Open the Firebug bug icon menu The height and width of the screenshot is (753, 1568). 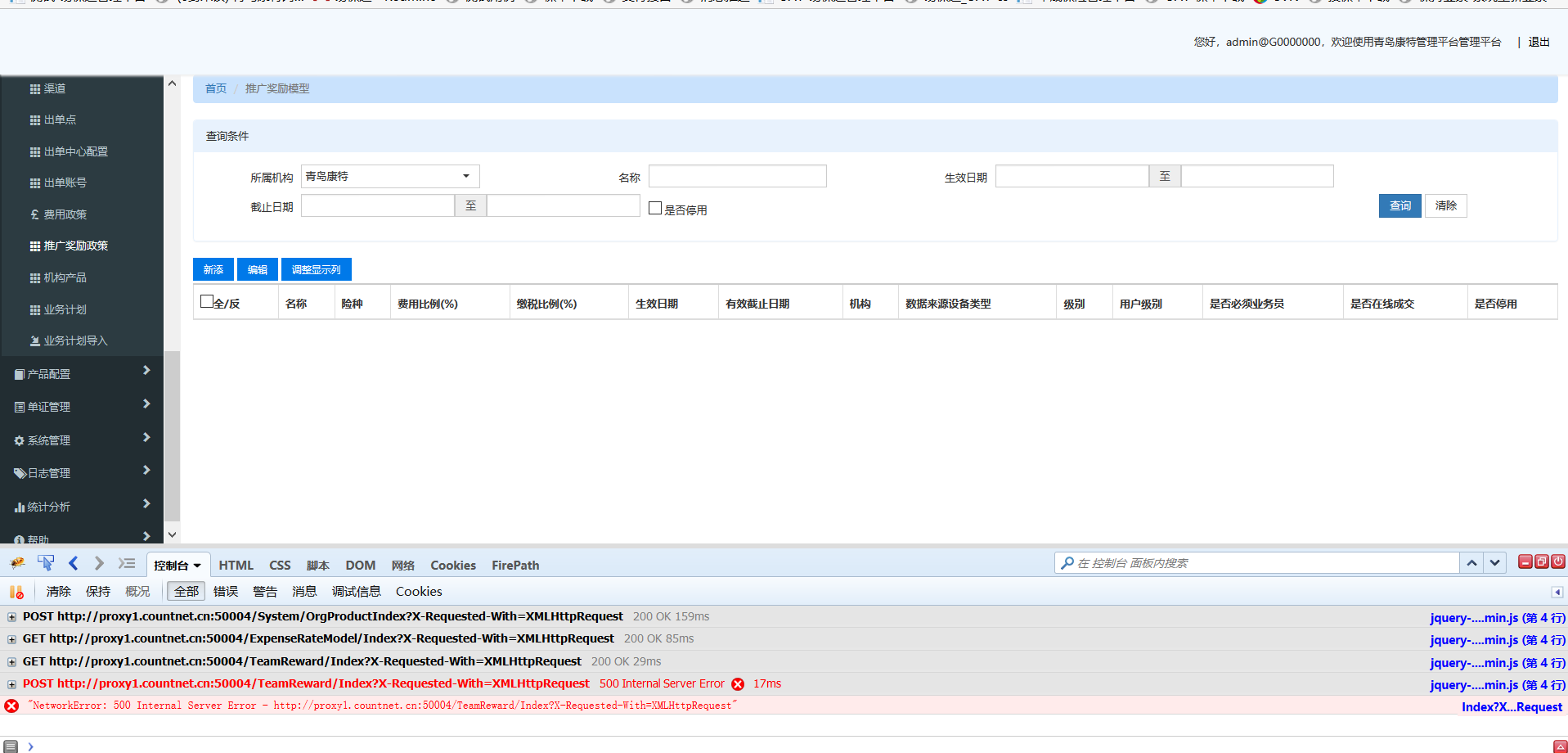coord(17,563)
